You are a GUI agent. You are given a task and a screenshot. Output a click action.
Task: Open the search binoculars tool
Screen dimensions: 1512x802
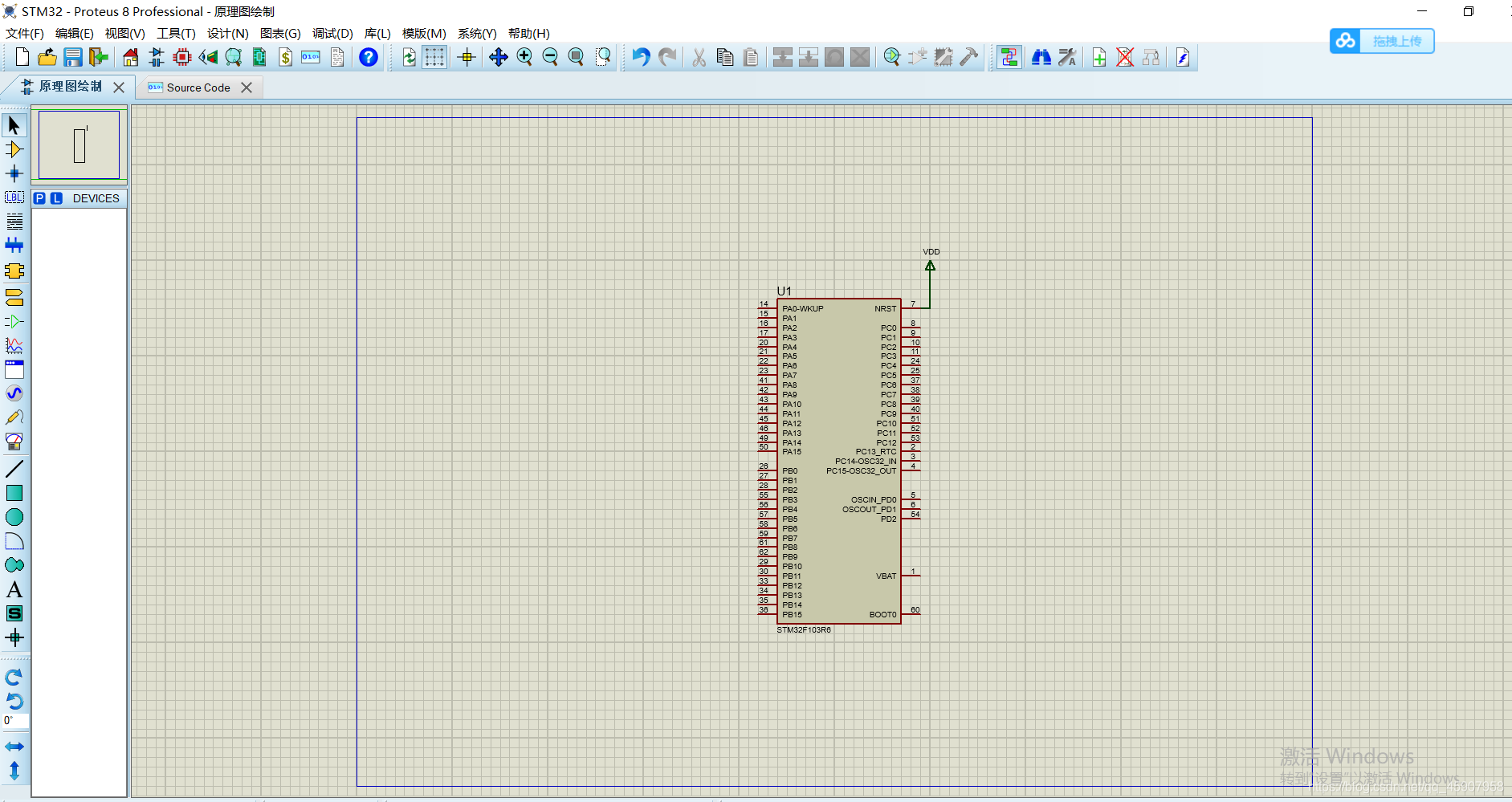coord(1041,57)
